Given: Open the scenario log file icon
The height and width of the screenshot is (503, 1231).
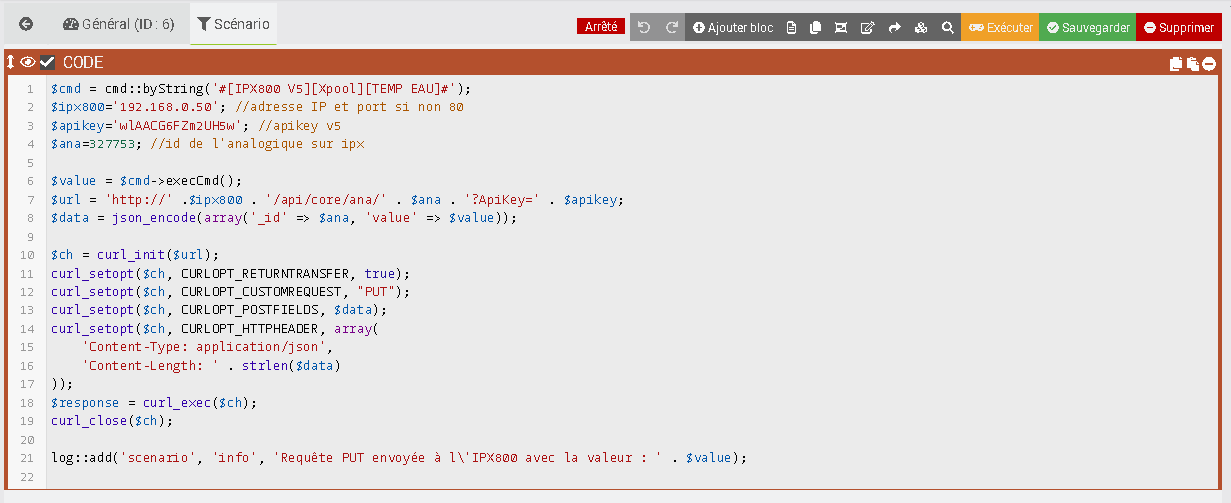Looking at the screenshot, I should click(792, 28).
